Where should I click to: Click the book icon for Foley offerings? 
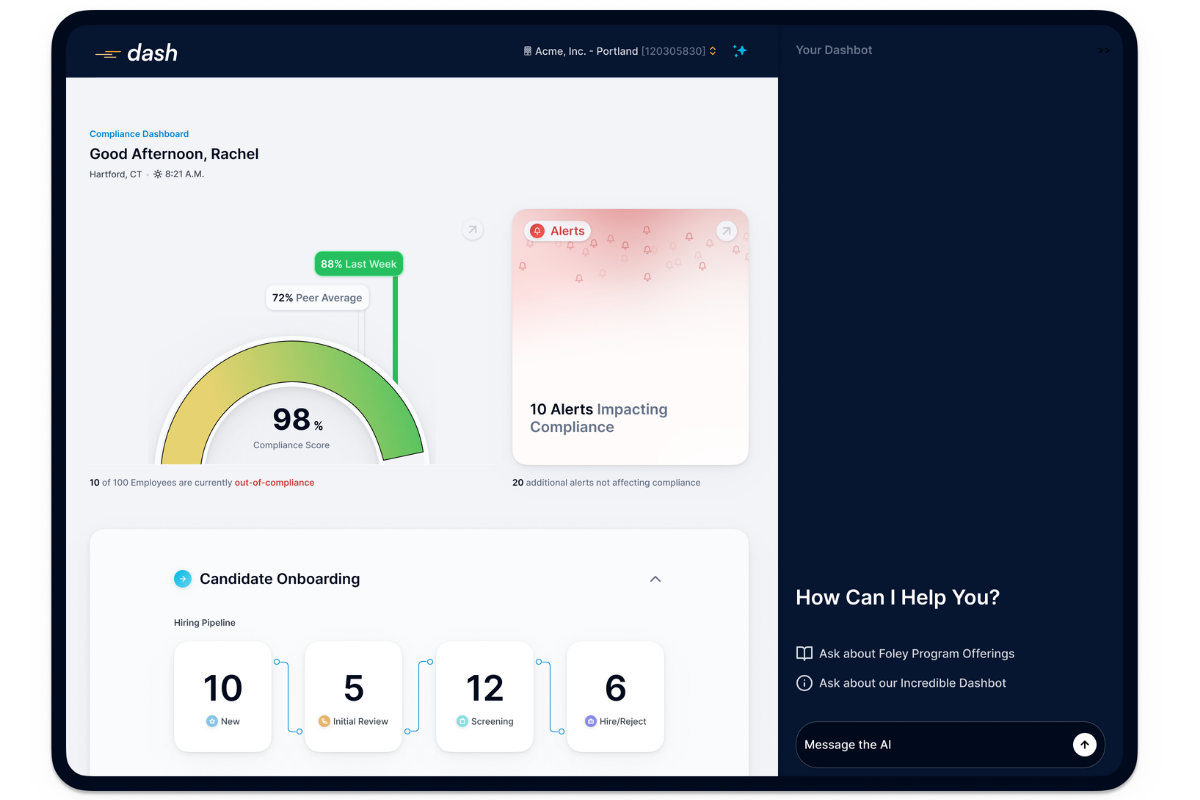804,654
